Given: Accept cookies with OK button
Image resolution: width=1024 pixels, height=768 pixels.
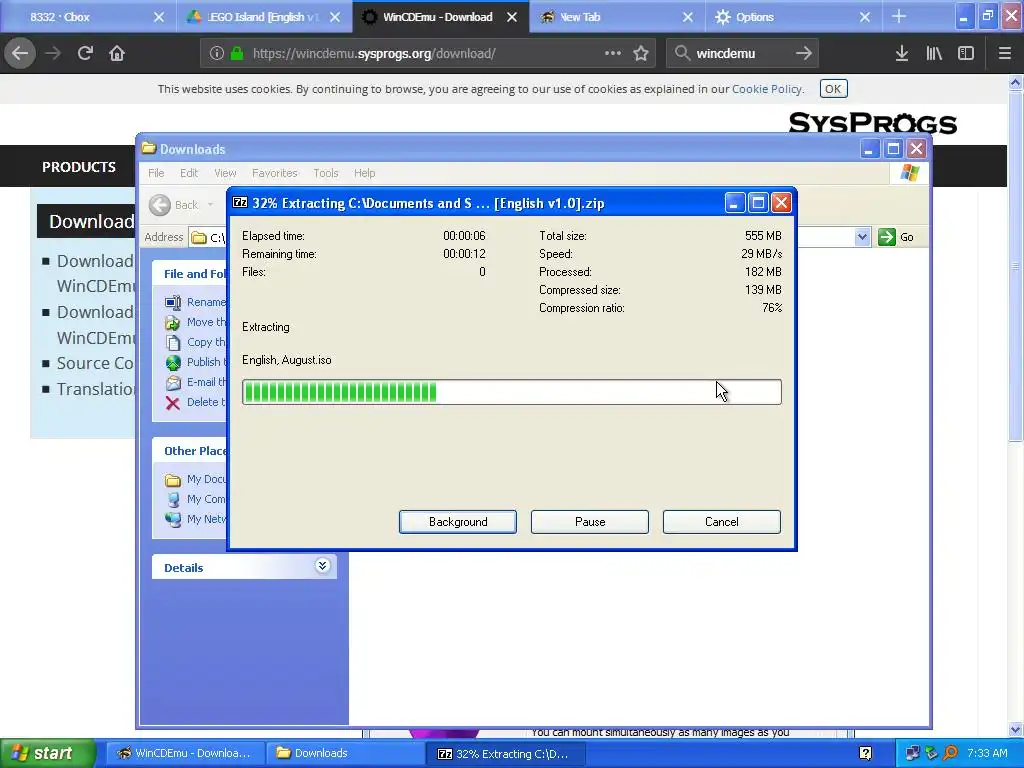Looking at the screenshot, I should pyautogui.click(x=833, y=89).
